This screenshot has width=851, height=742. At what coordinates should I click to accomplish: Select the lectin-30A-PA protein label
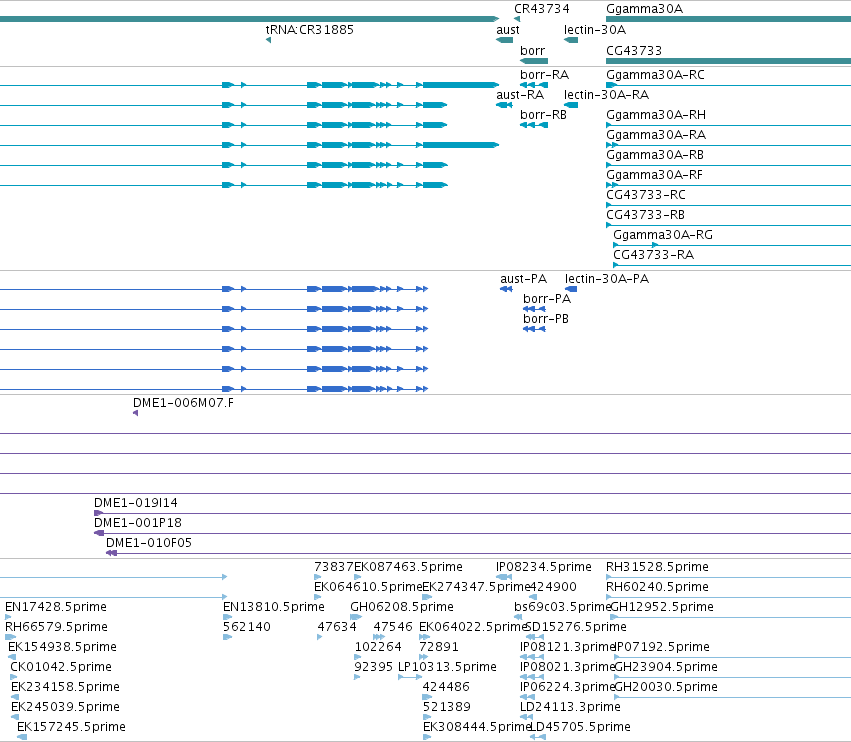click(606, 278)
